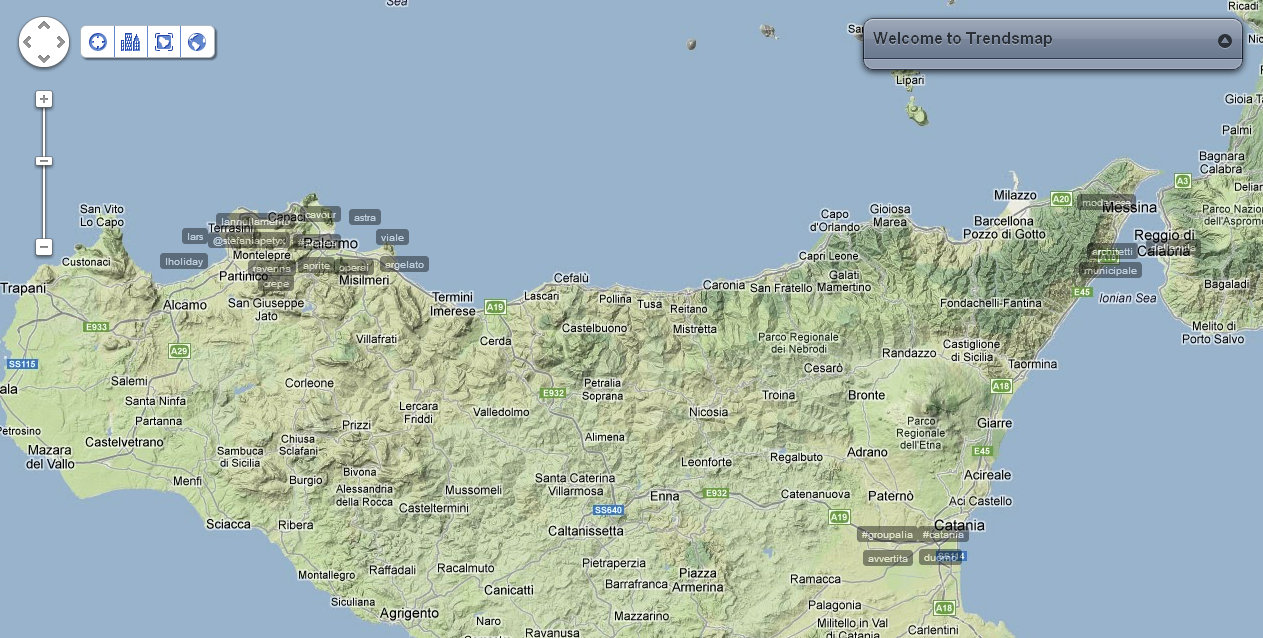Zoom out with the bottom minus button
The image size is (1263, 638).
(x=44, y=246)
